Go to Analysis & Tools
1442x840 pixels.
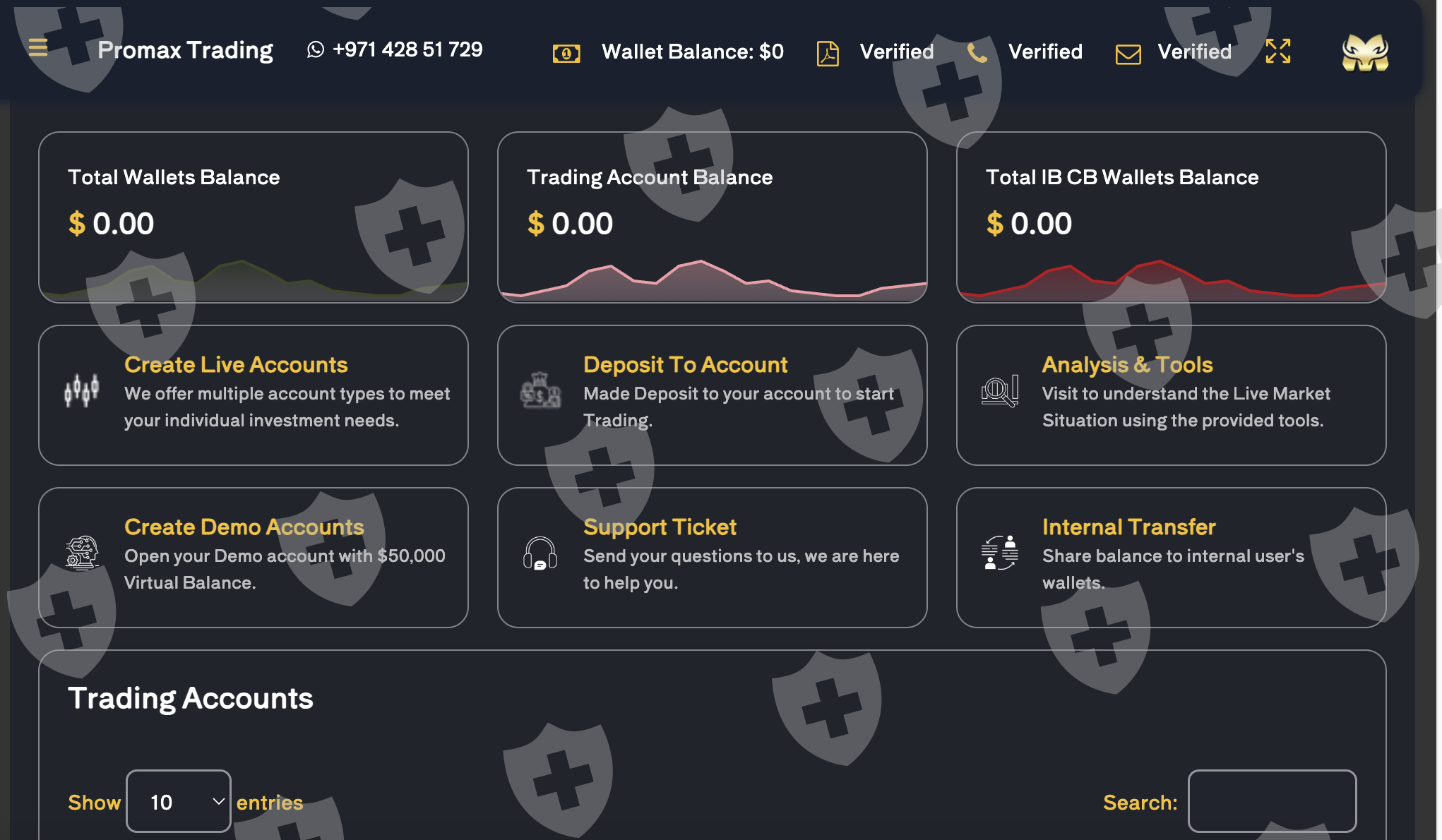[1127, 364]
